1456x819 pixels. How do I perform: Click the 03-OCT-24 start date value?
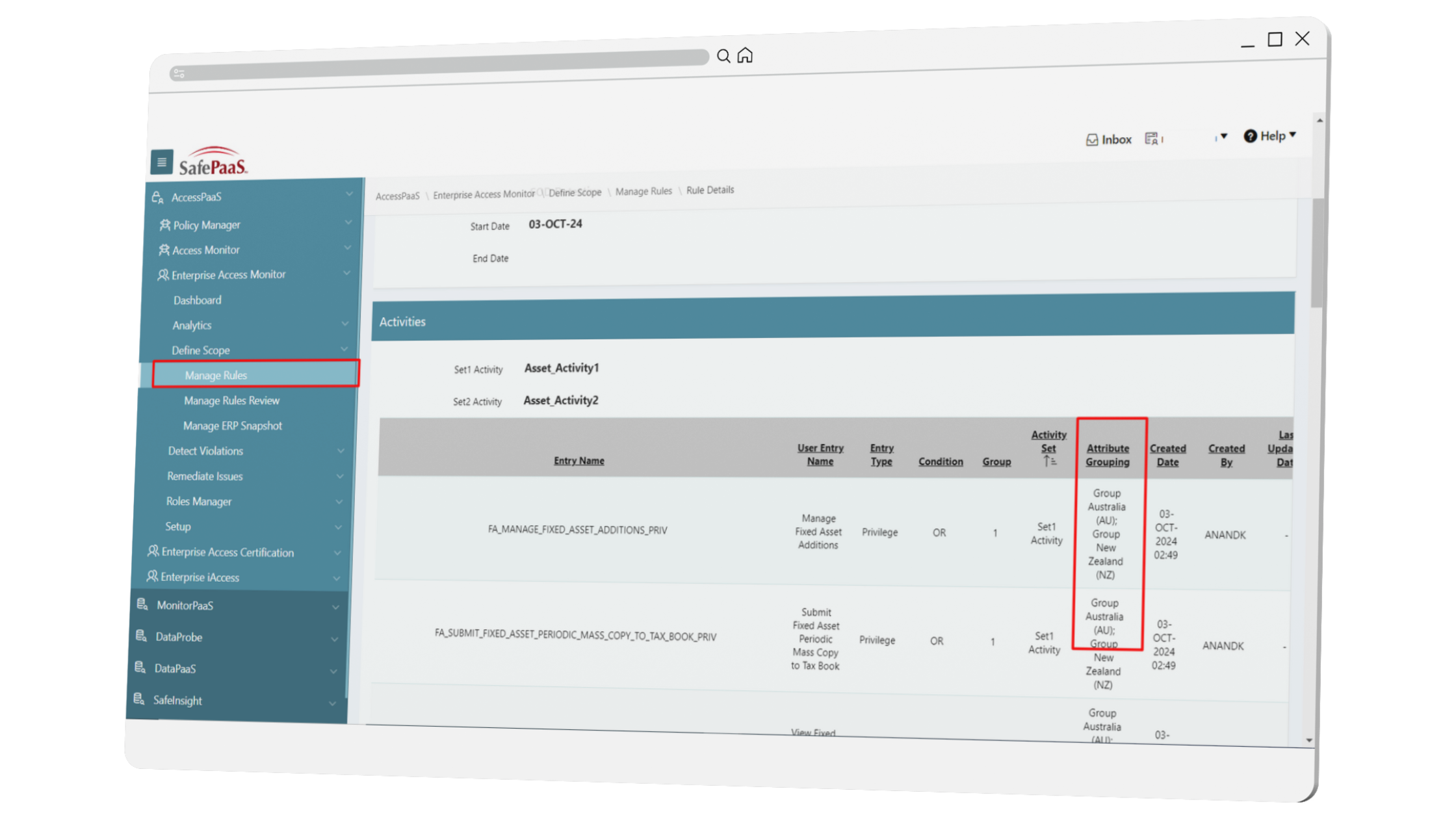click(555, 224)
